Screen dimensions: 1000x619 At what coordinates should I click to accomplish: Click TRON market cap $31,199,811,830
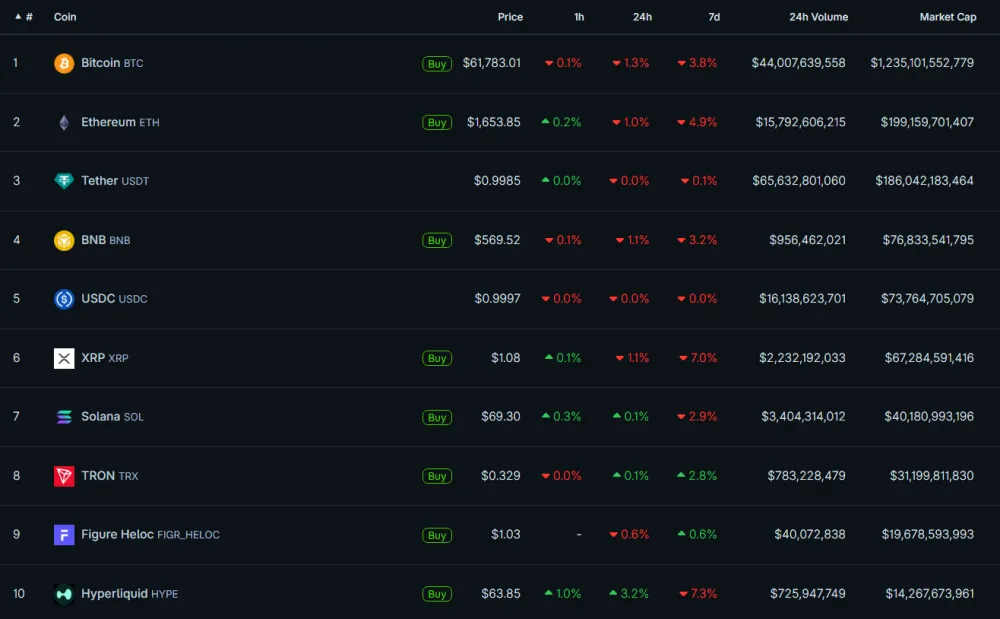[x=932, y=476]
